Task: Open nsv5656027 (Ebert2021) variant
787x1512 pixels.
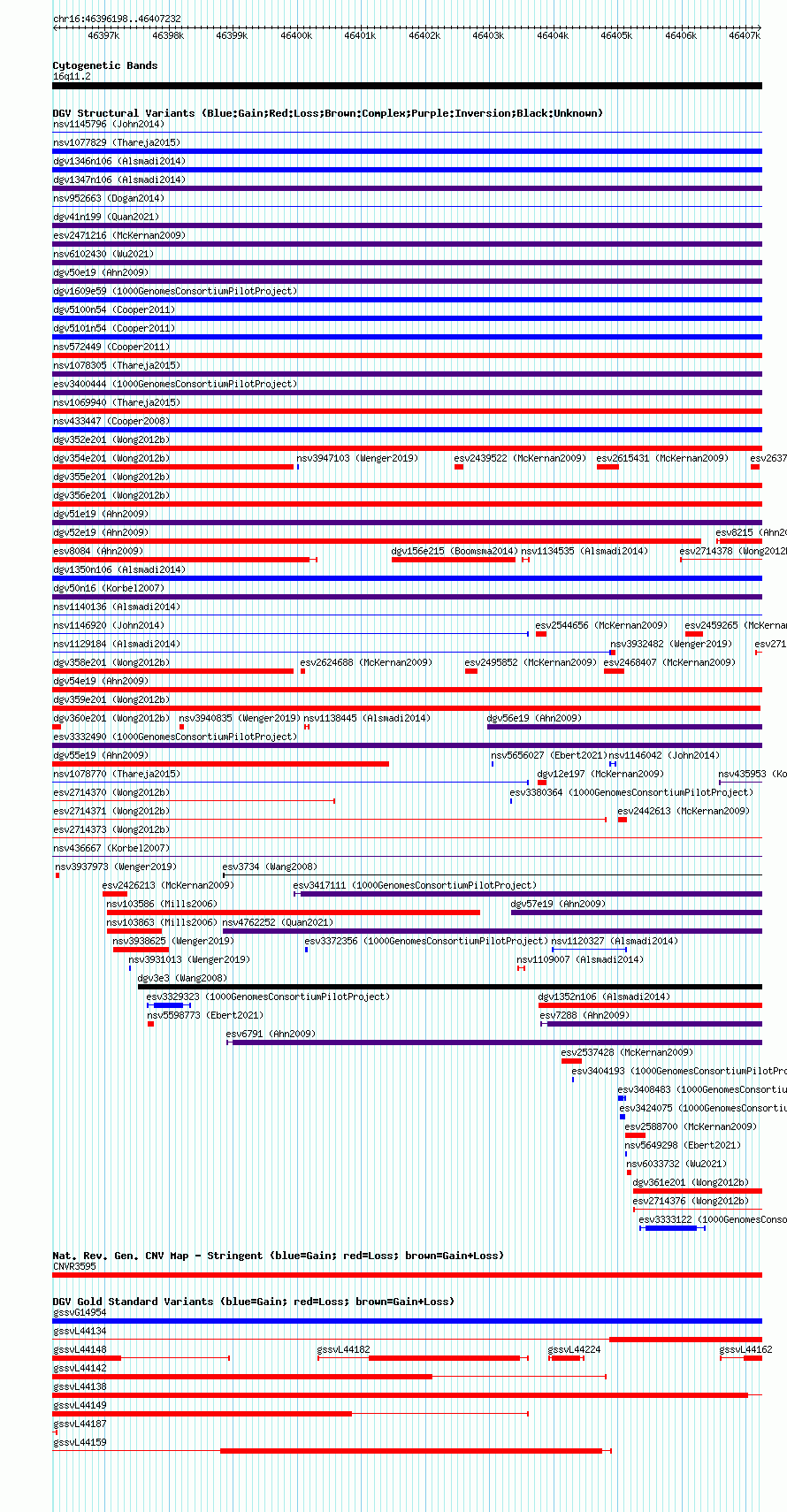Action: 549,755
